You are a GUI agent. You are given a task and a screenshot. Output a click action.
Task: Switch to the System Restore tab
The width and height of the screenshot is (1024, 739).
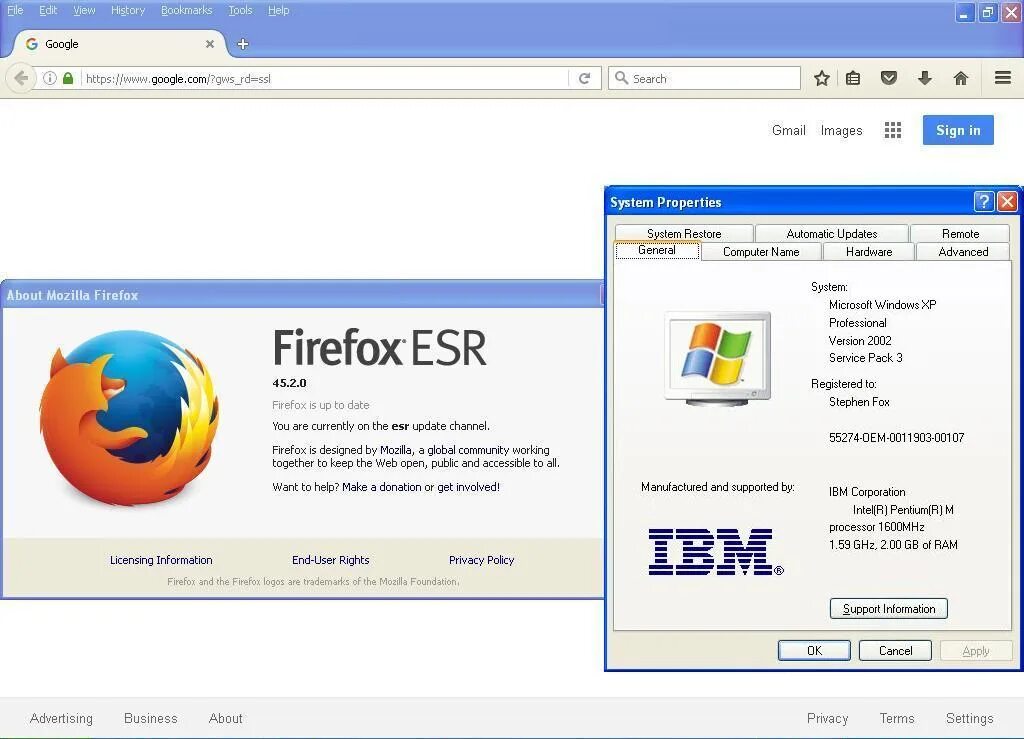click(684, 234)
